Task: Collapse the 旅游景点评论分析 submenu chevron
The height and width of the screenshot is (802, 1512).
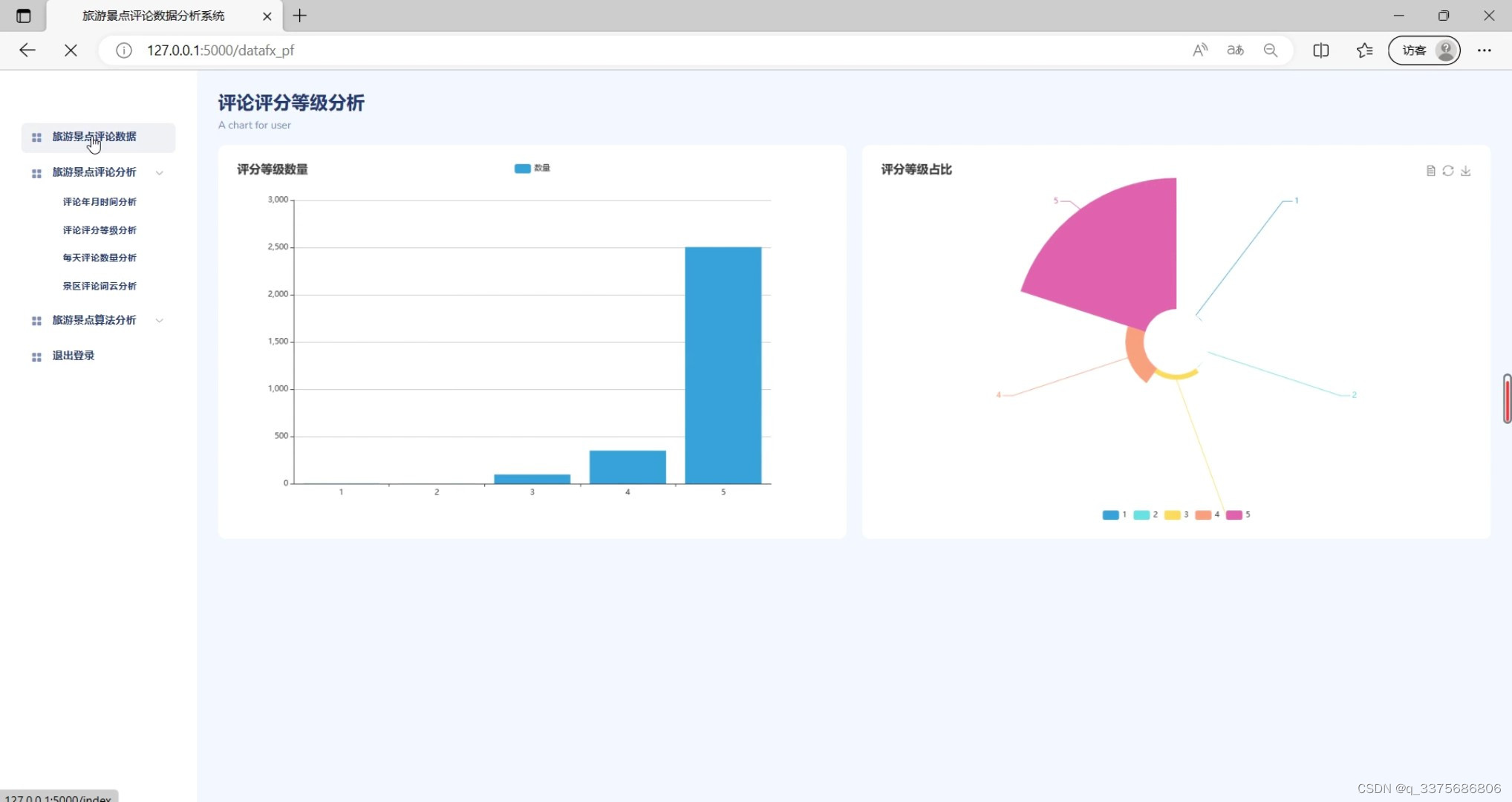Action: pos(160,173)
